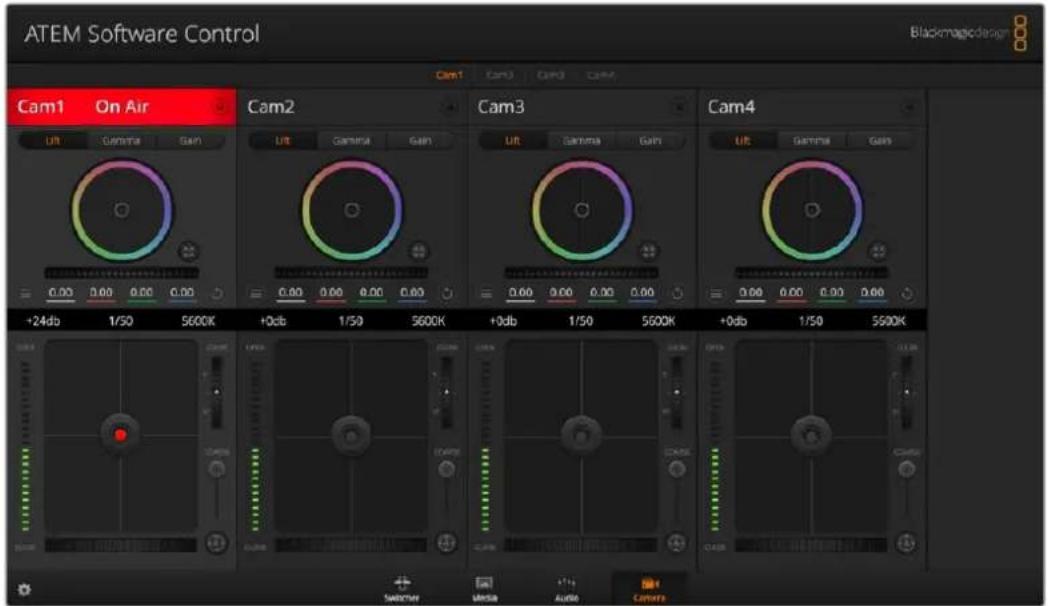1048x606 pixels.
Task: Open Cam3 gain setting +0db
Action: pos(503,321)
